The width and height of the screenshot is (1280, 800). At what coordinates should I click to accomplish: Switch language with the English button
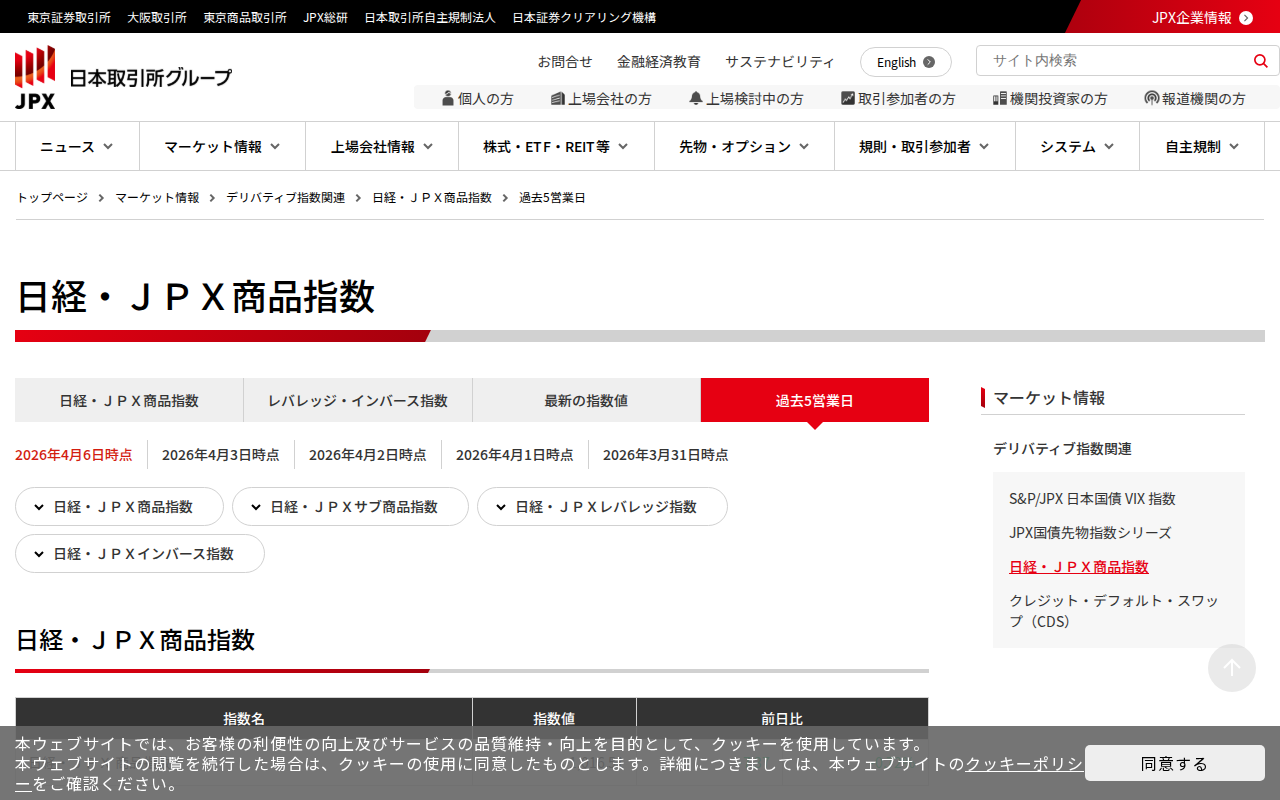pos(906,62)
